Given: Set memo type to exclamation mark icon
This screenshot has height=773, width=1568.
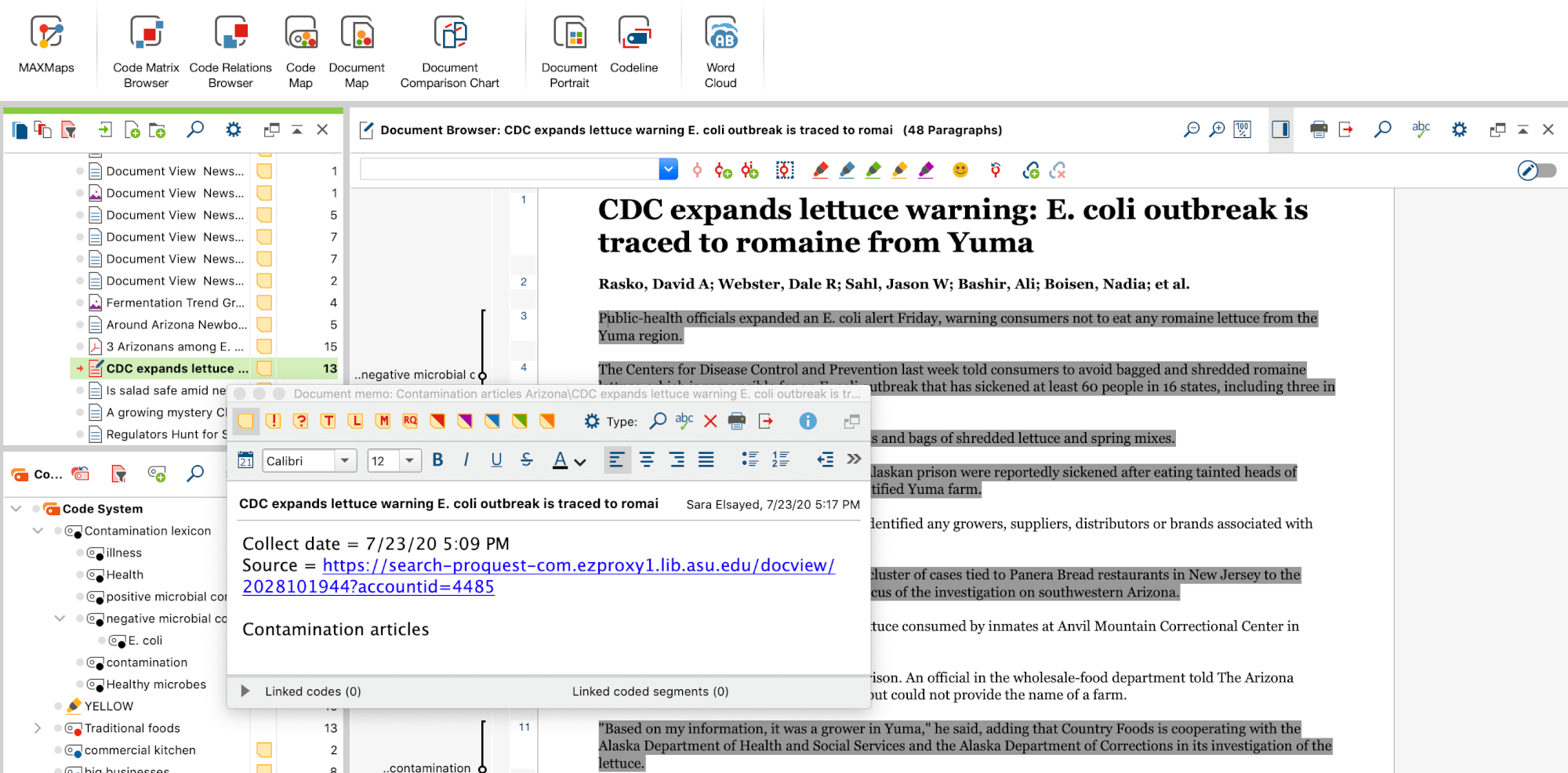Looking at the screenshot, I should [x=274, y=421].
